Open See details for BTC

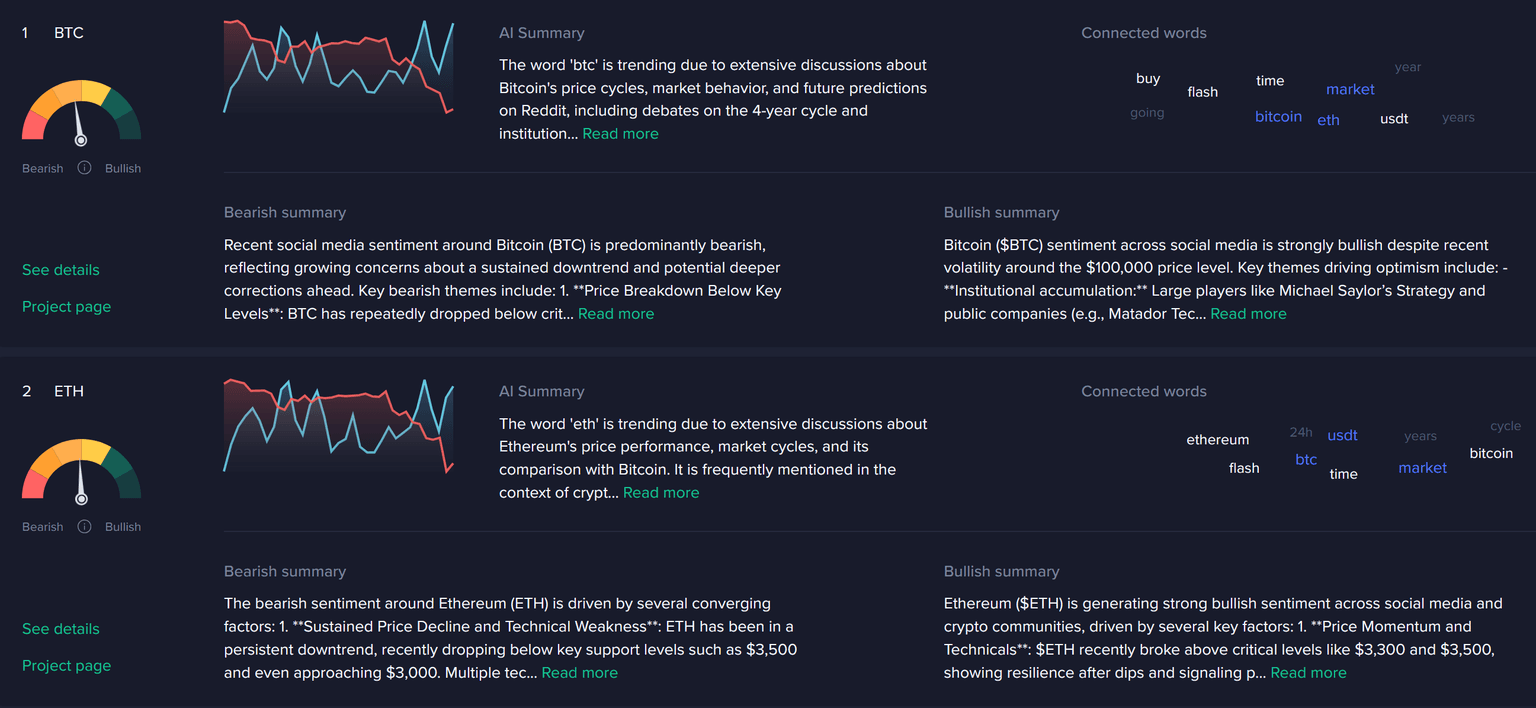tap(61, 270)
